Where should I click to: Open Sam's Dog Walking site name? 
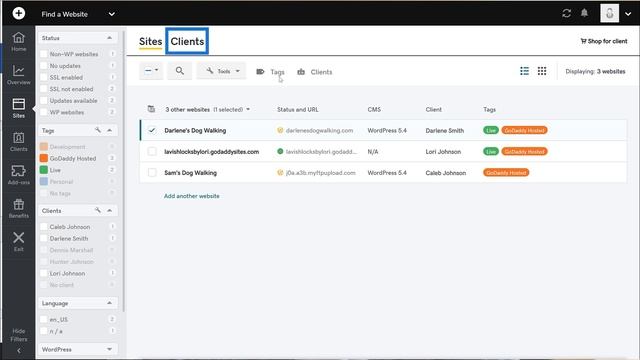coord(191,173)
